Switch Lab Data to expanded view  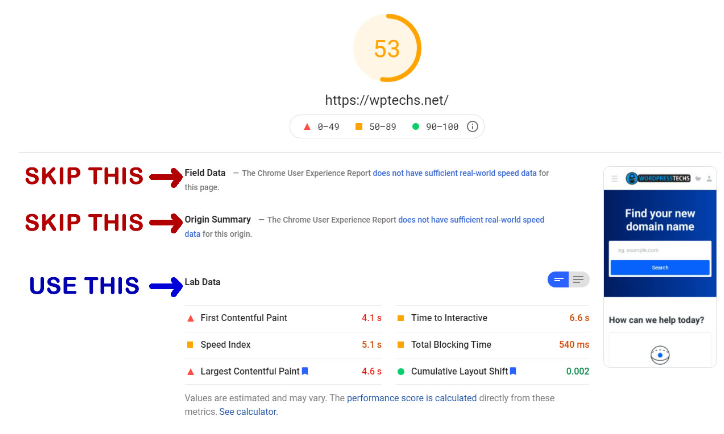[579, 279]
